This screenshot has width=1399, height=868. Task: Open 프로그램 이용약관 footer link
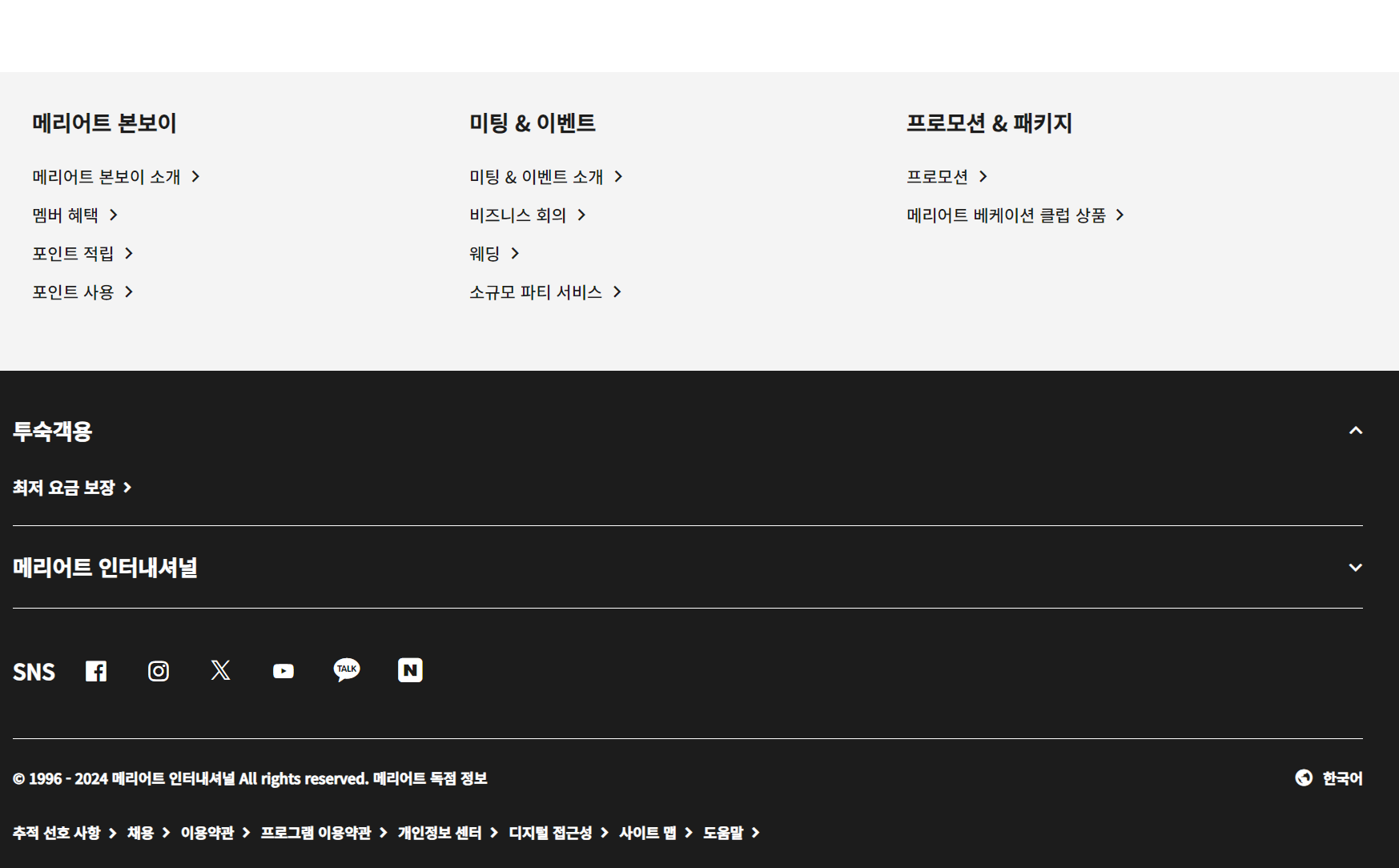click(324, 833)
